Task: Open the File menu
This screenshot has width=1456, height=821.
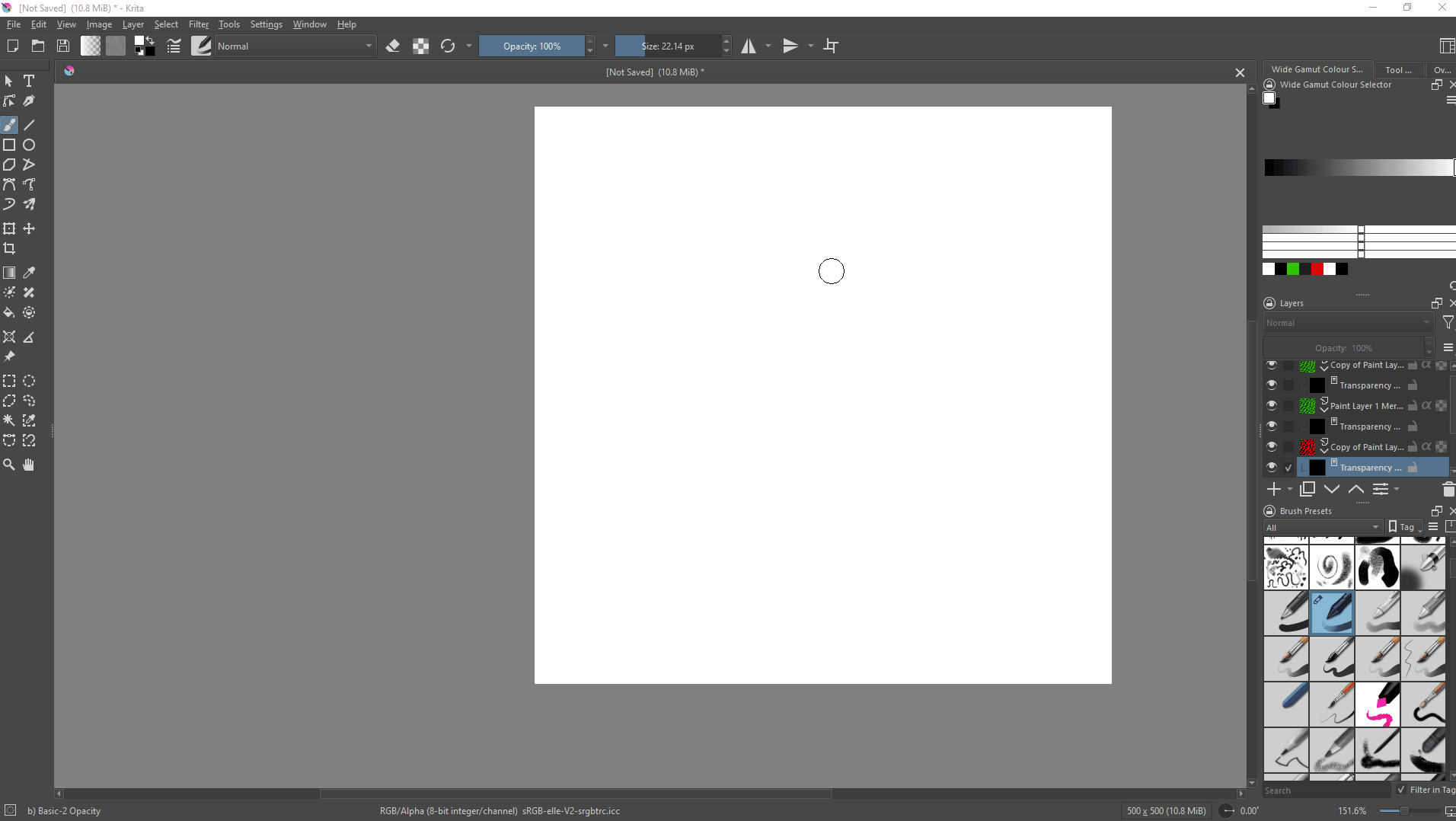Action: [14, 24]
